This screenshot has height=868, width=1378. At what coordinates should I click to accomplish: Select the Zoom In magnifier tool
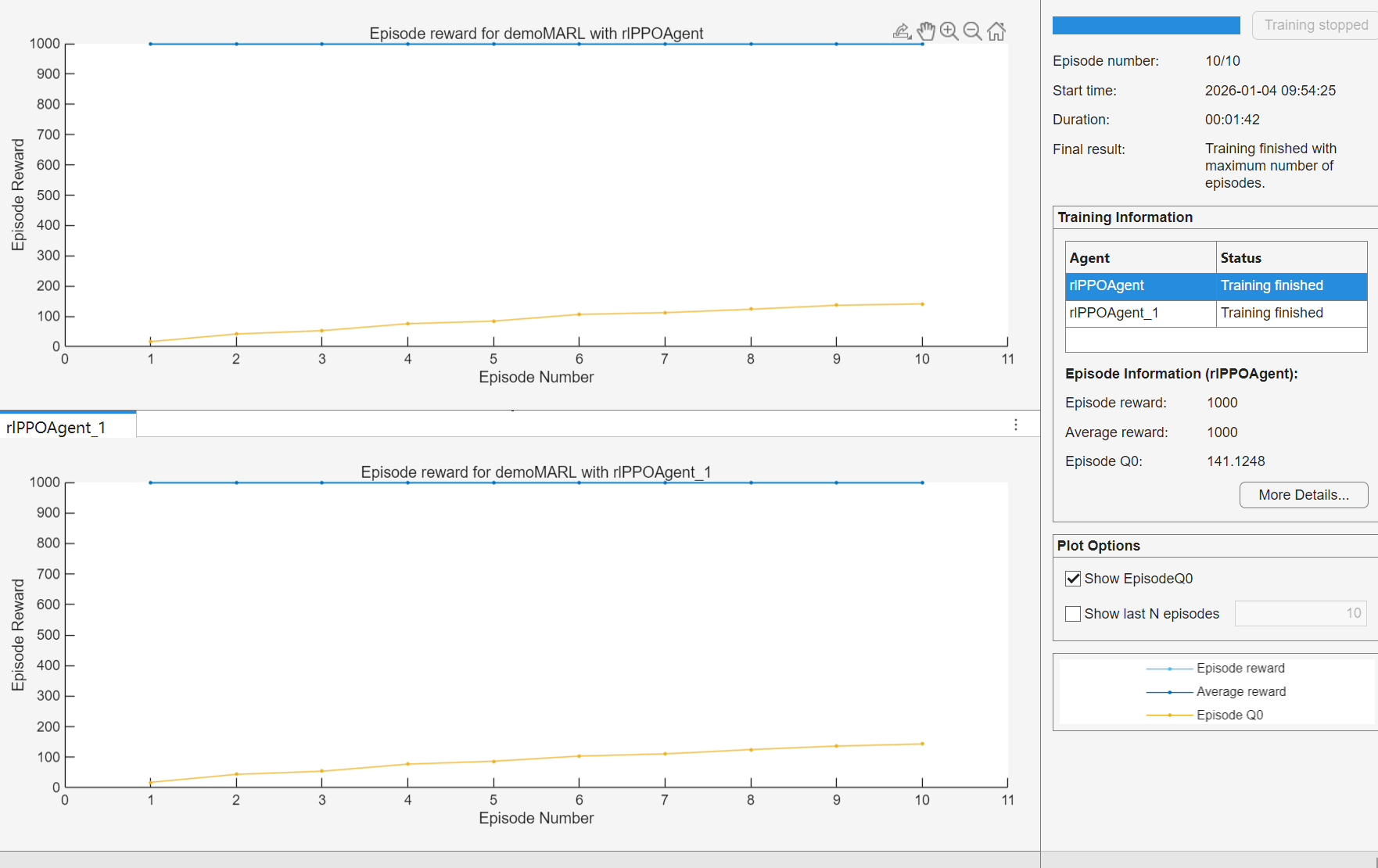(949, 31)
